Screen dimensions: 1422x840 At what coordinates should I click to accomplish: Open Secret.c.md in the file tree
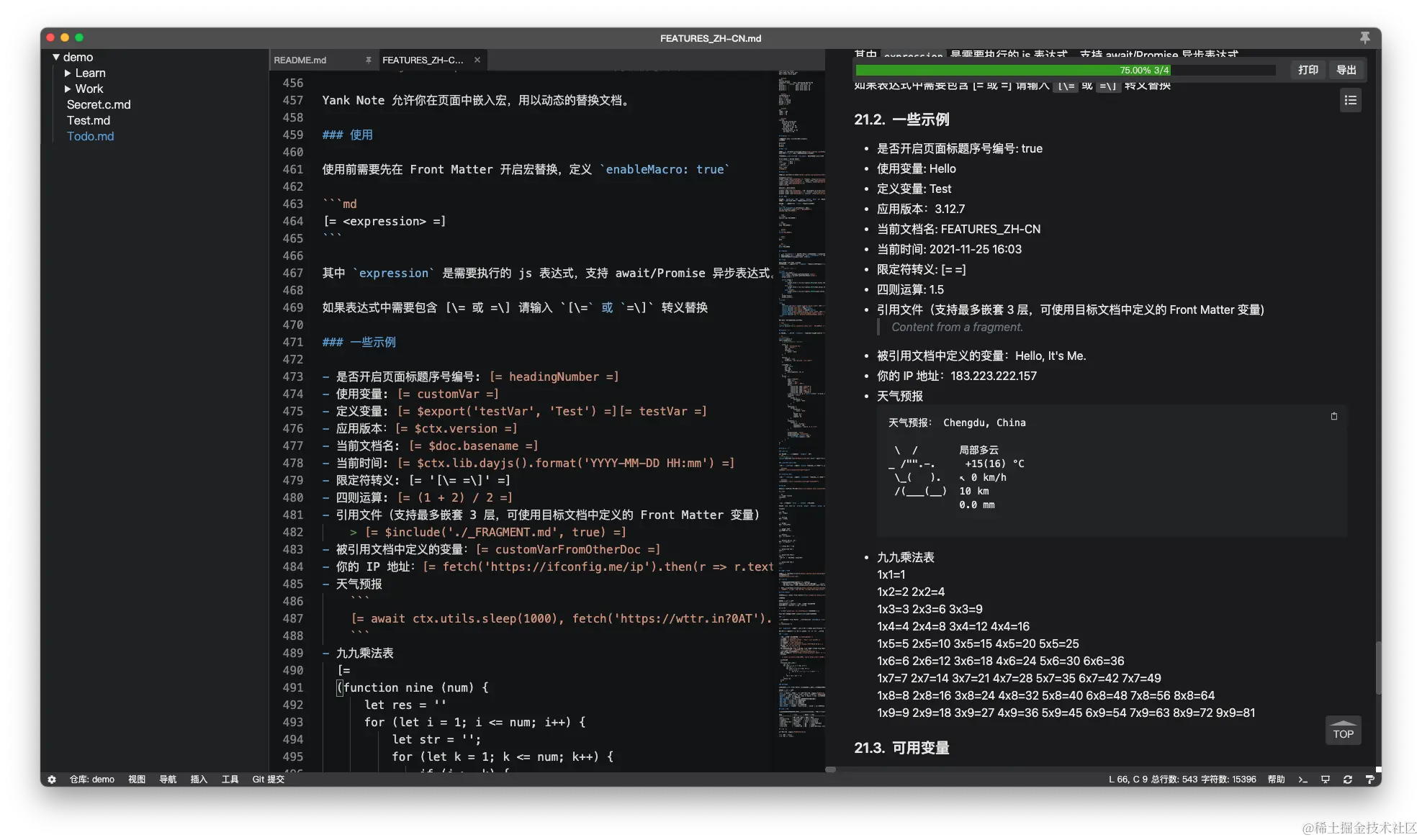(99, 104)
